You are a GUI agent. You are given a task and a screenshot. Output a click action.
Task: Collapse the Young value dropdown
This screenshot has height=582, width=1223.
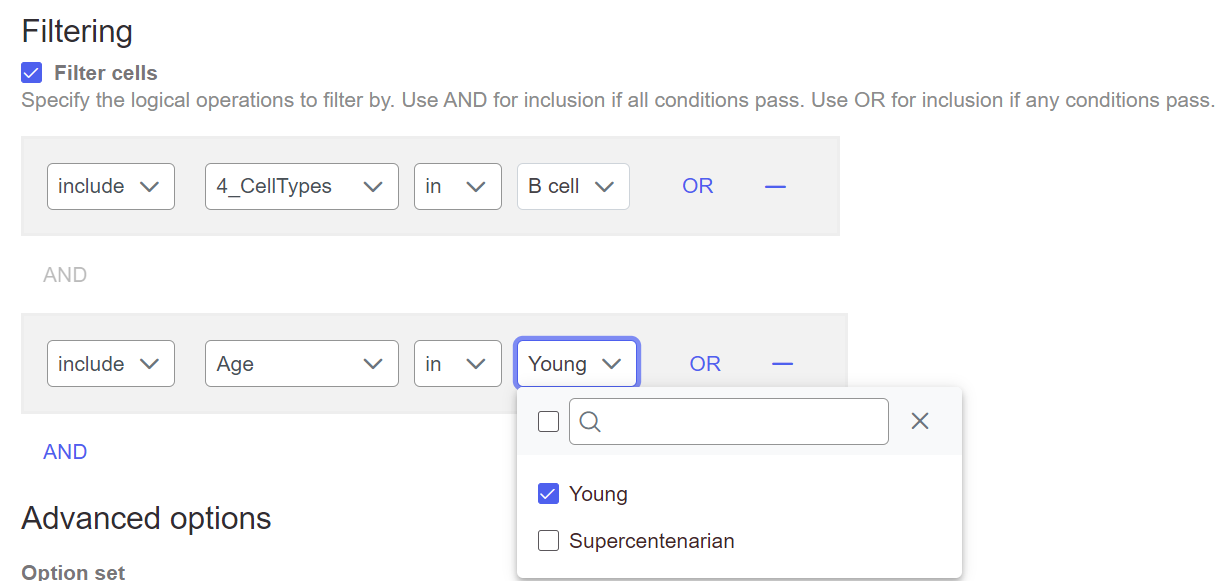click(577, 364)
